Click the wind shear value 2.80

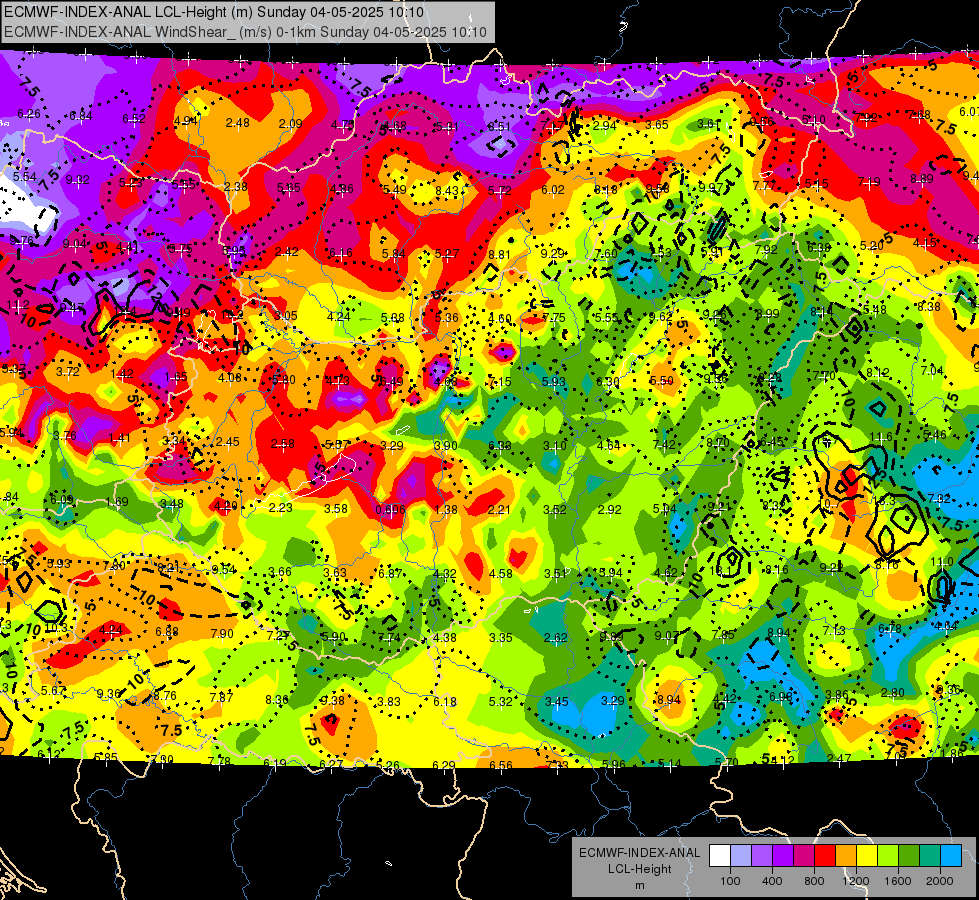coord(893,693)
